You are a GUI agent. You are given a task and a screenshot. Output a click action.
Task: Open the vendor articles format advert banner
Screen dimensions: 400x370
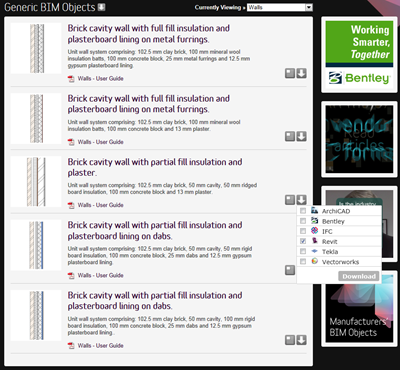pyautogui.click(x=359, y=139)
